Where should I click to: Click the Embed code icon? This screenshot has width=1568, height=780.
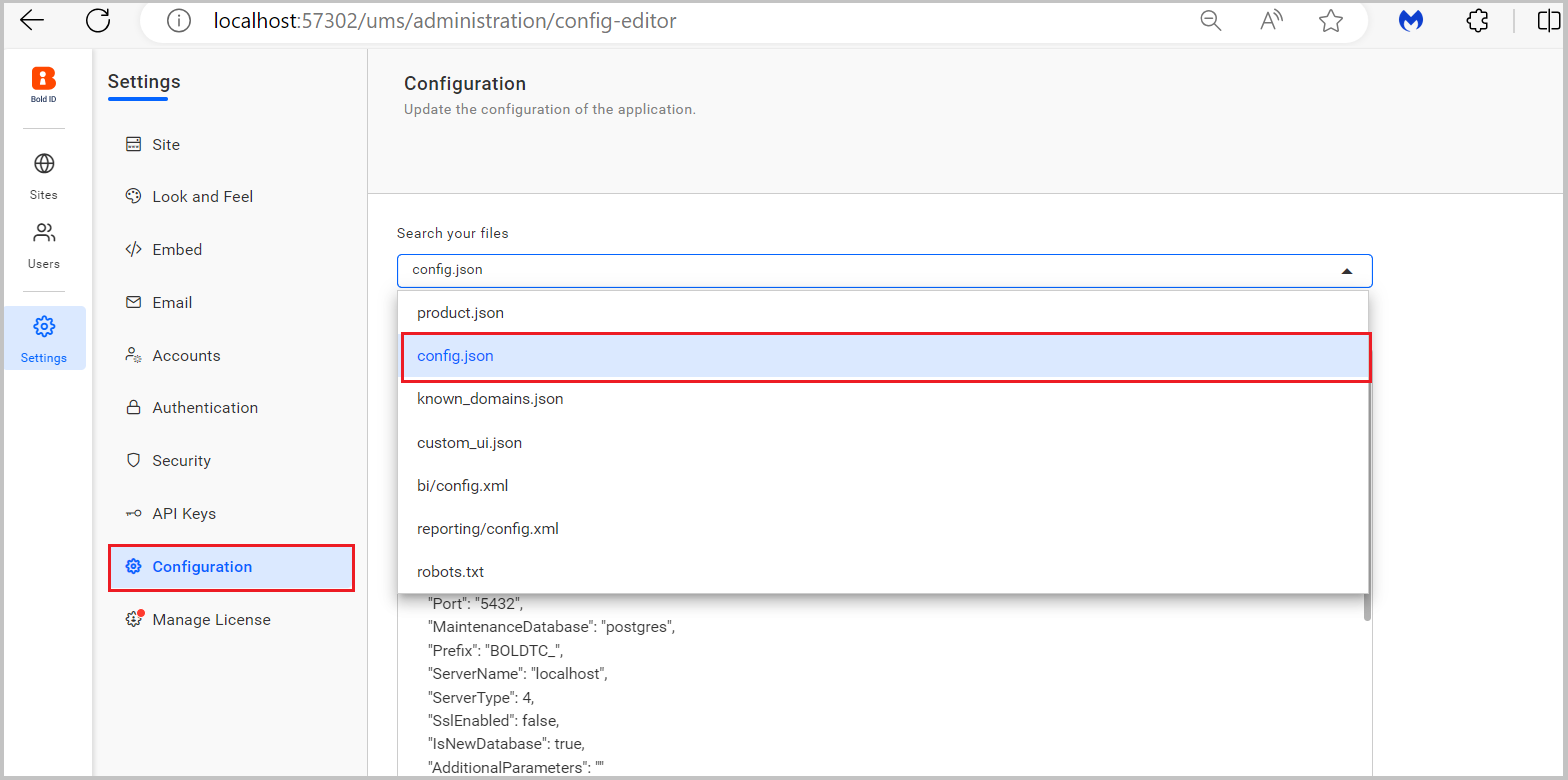tap(133, 249)
